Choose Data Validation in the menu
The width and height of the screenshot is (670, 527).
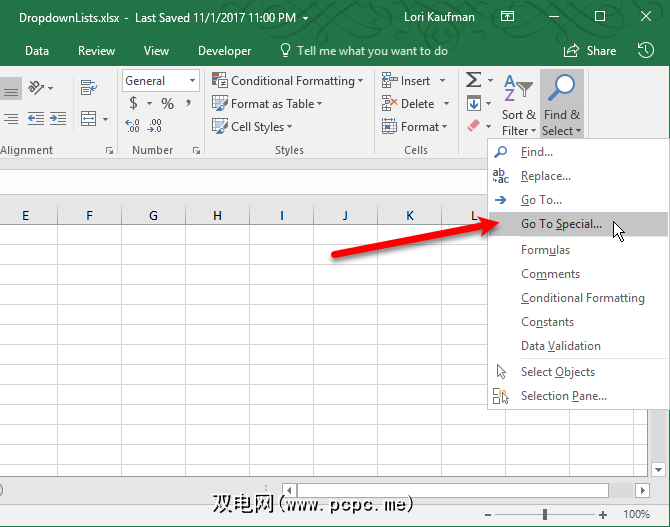coord(560,346)
